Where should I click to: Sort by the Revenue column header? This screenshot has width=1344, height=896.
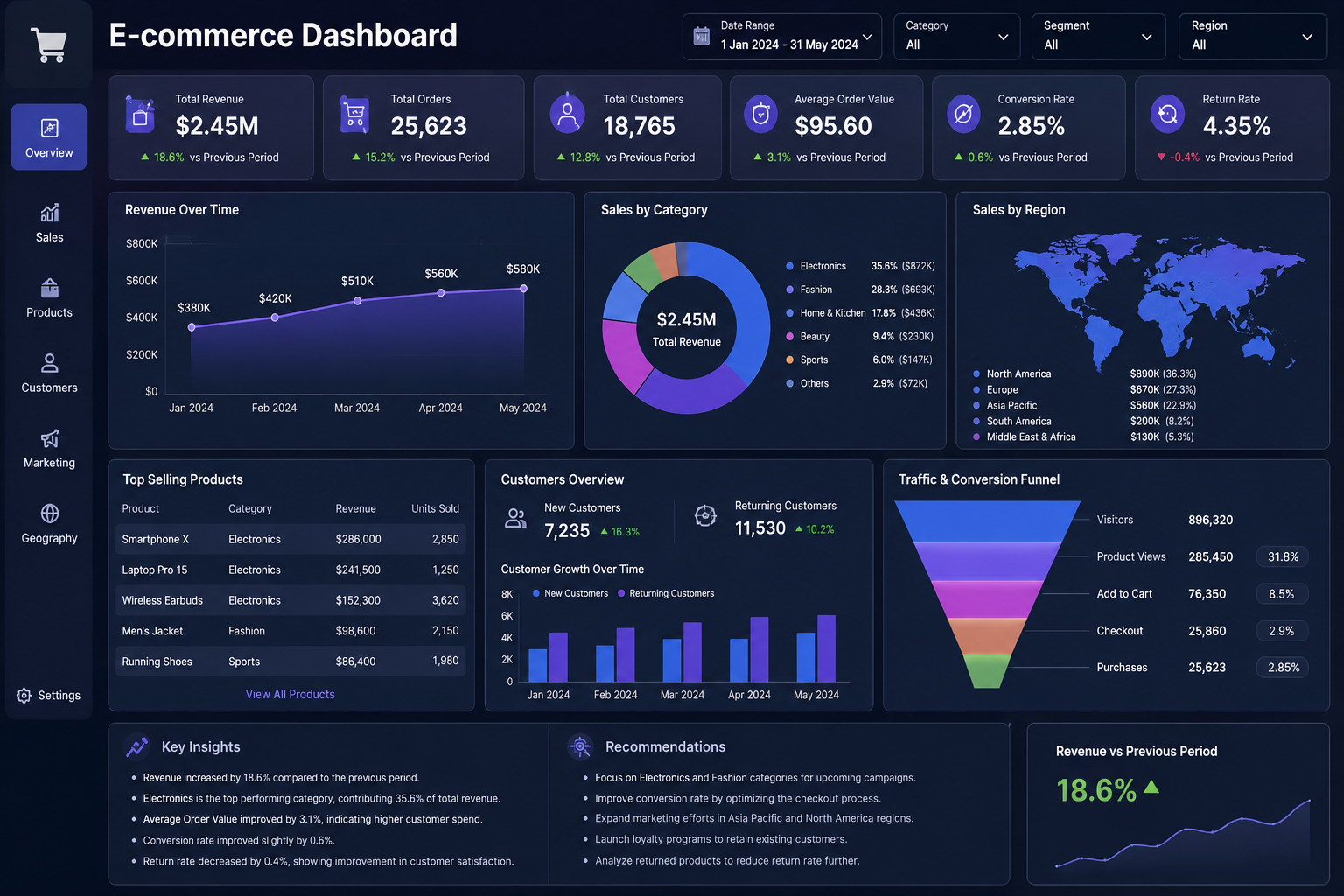point(356,508)
